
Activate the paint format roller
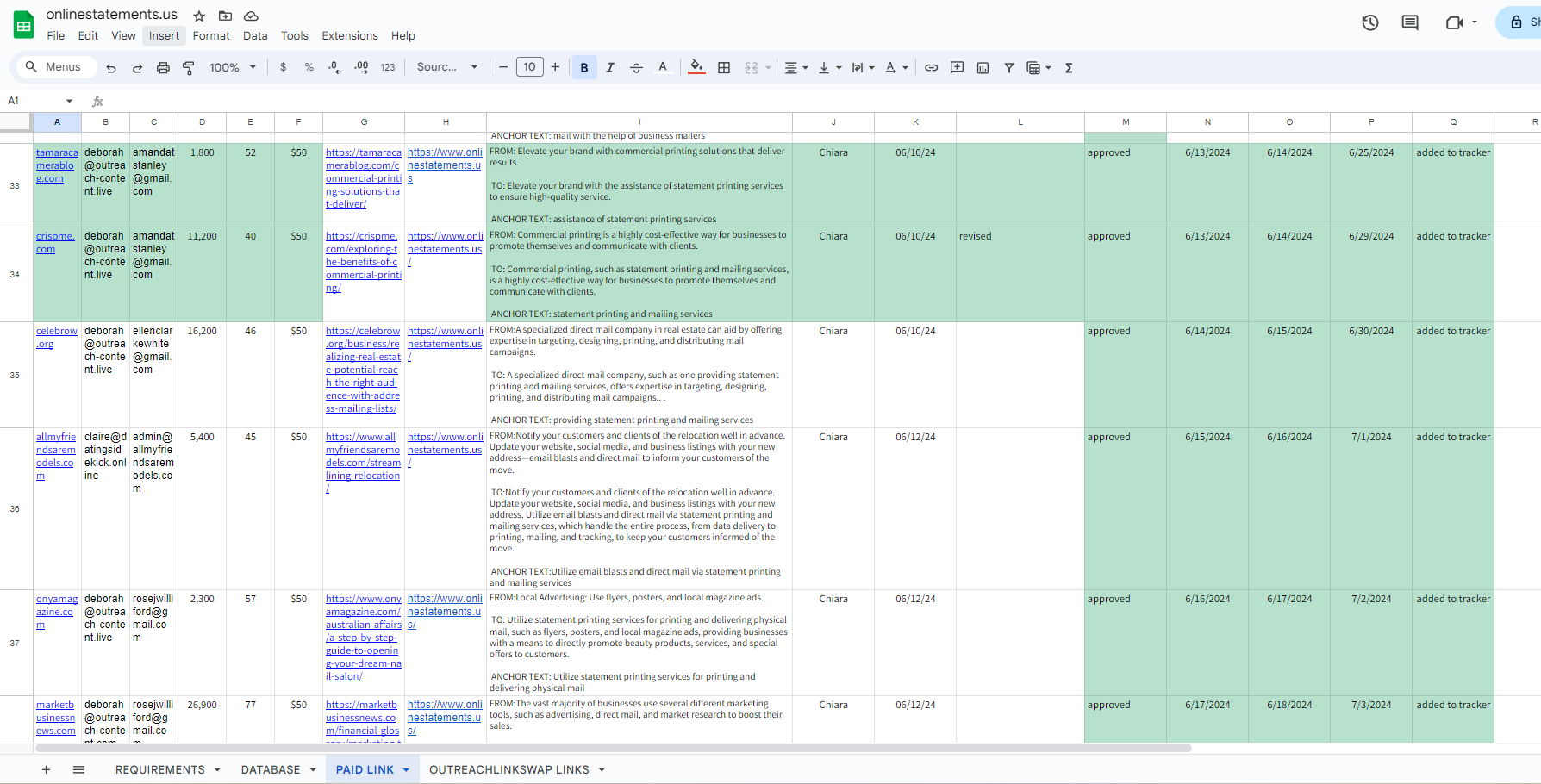click(x=189, y=67)
